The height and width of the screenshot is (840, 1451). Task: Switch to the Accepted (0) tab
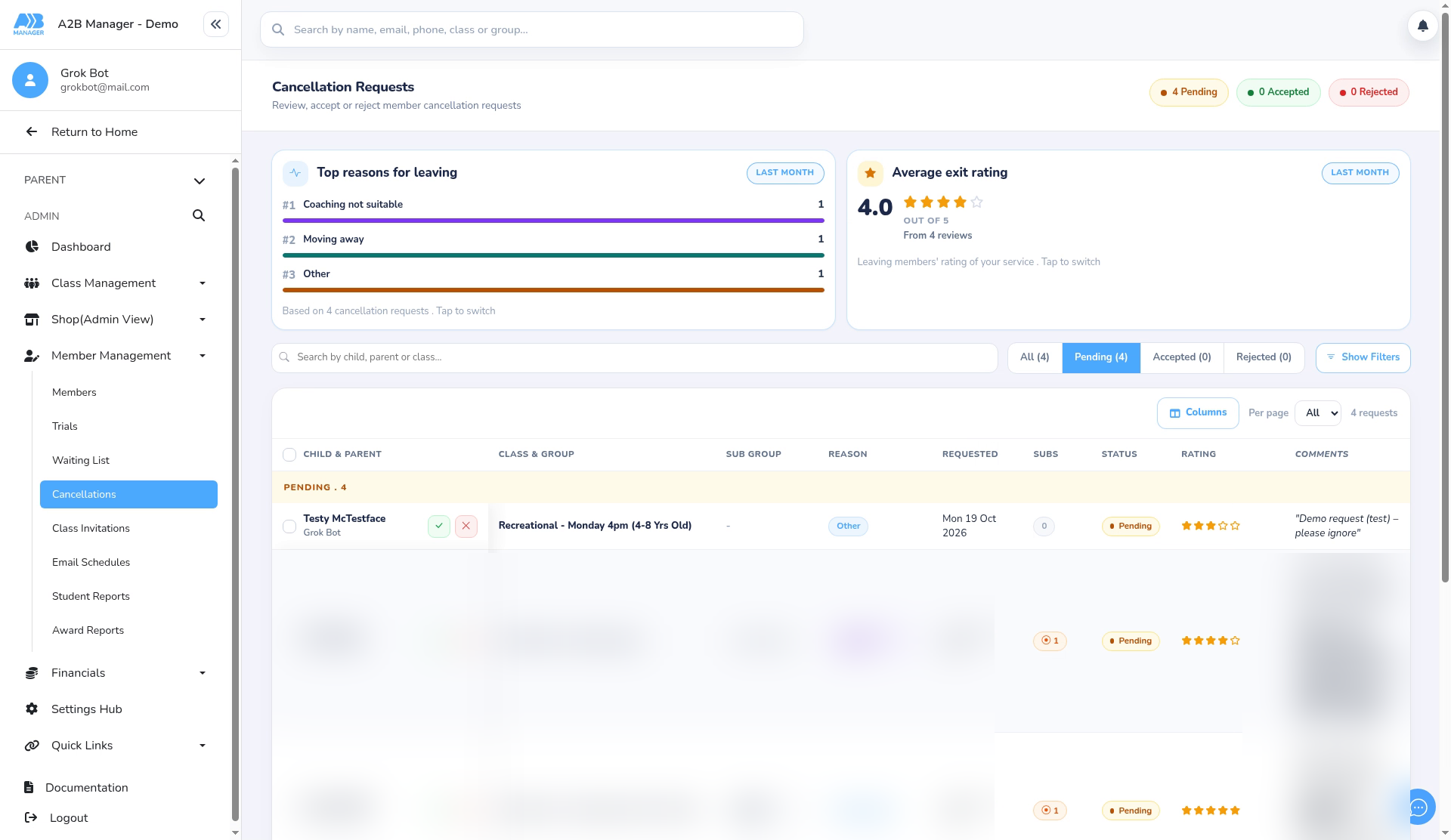(x=1182, y=357)
